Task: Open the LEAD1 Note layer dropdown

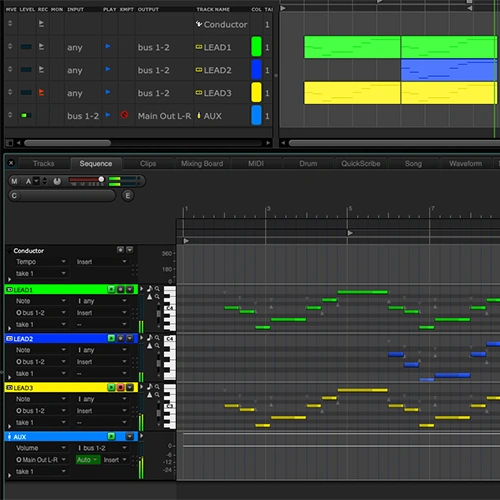Action: [41, 301]
